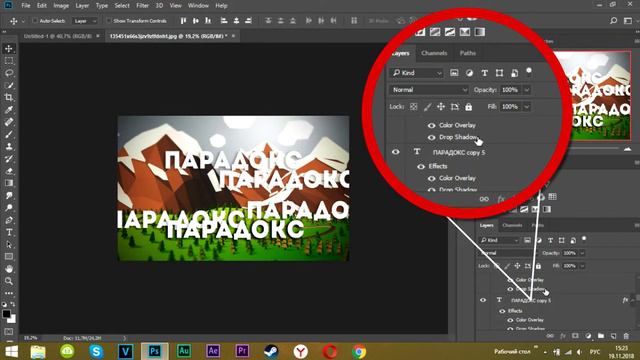The image size is (640, 360).
Task: Select the Healing Brush tool
Action: 9,122
